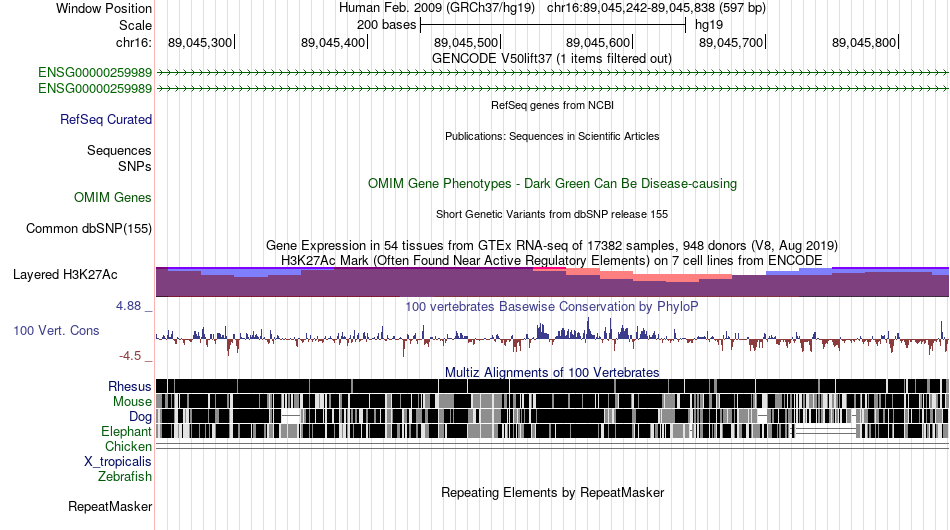Open the OMIM Genes track label
The height and width of the screenshot is (530, 950).
113,197
